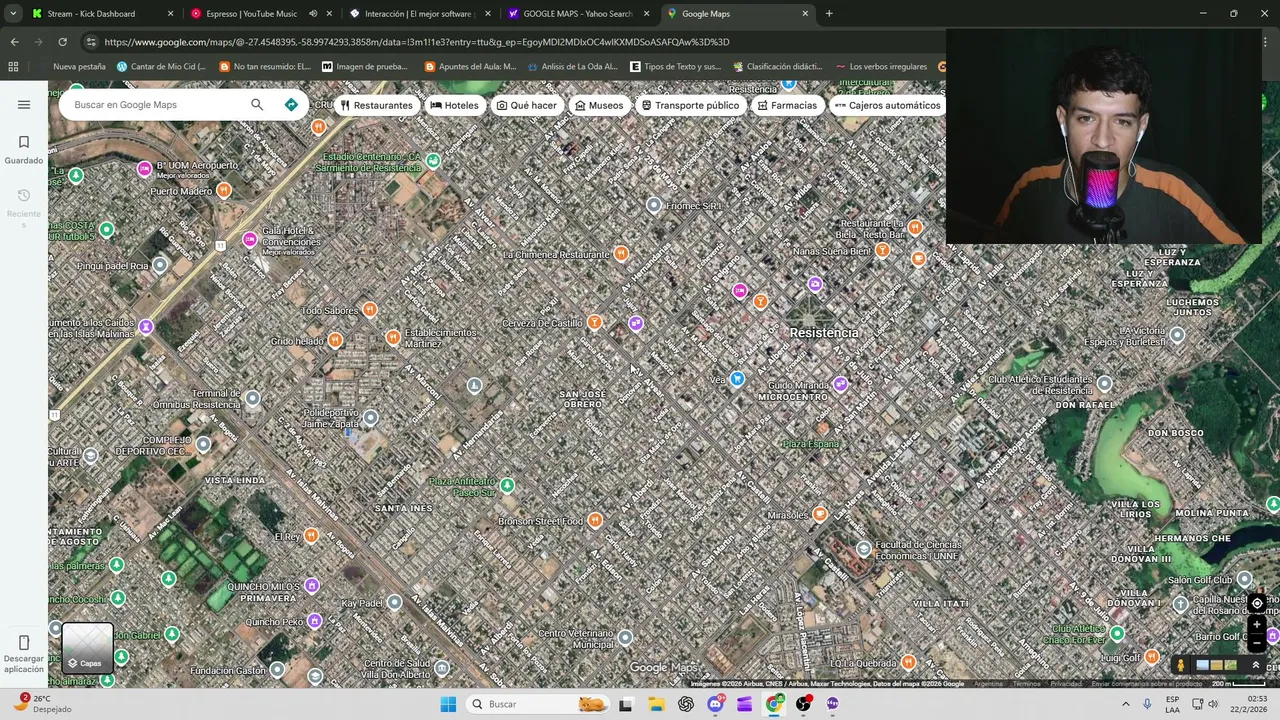Mute the YouTube Music tab audio icon
1280x720 pixels.
[x=313, y=14]
